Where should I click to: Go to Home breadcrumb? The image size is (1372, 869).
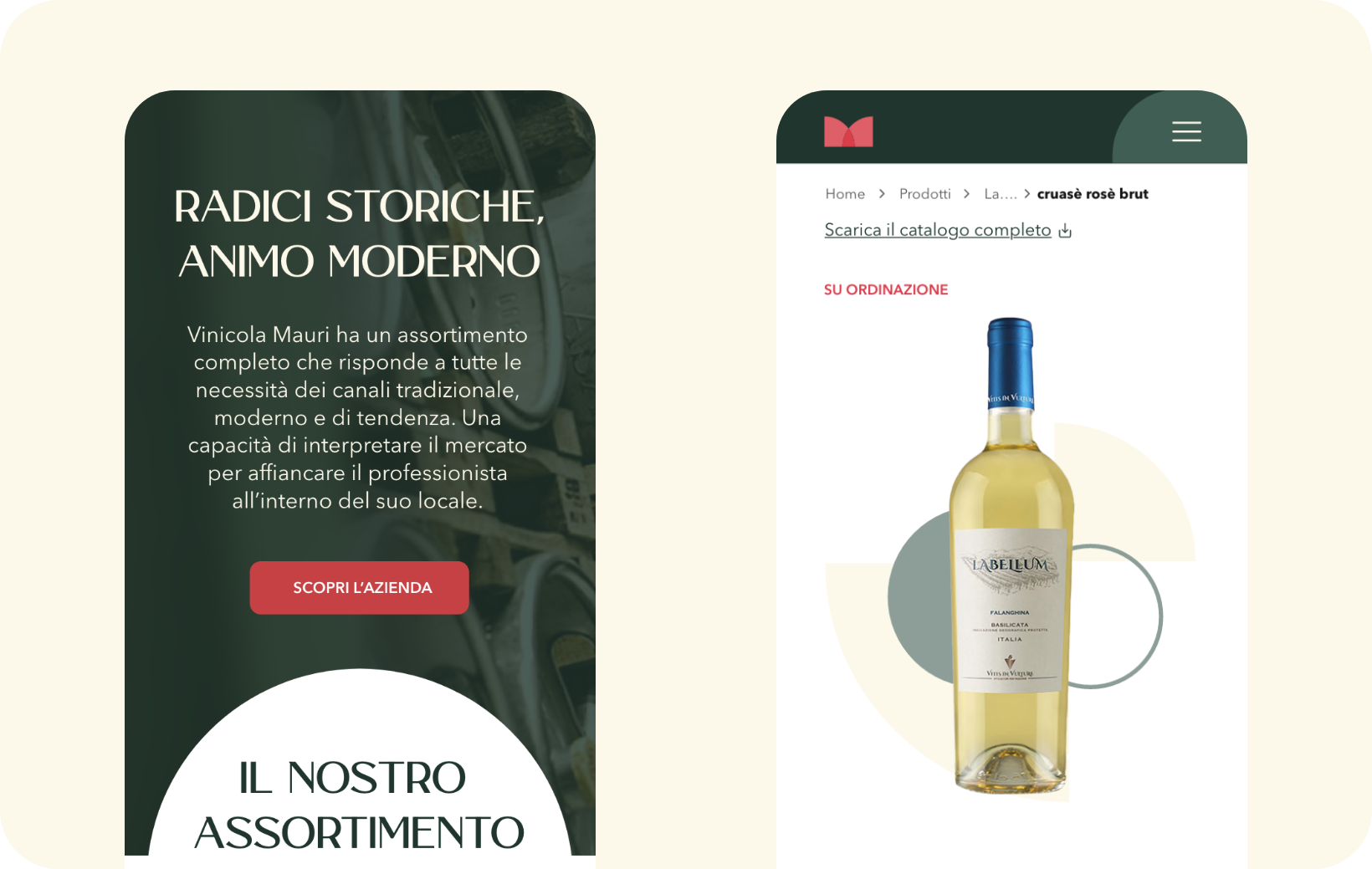pos(845,194)
